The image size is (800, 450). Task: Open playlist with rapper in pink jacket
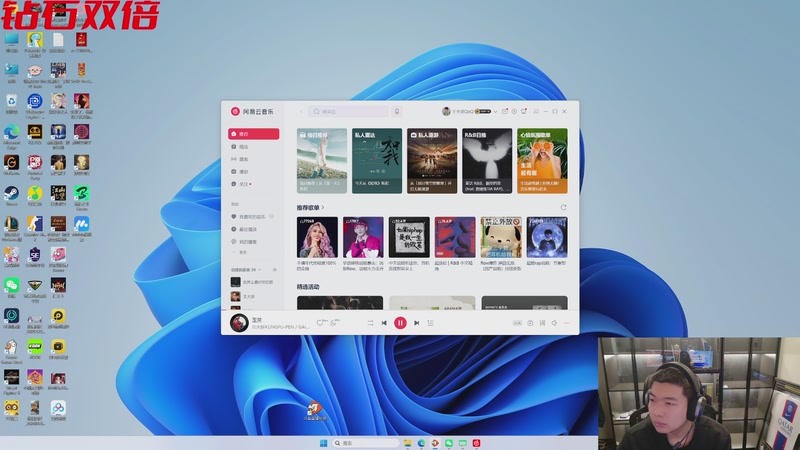(x=363, y=237)
